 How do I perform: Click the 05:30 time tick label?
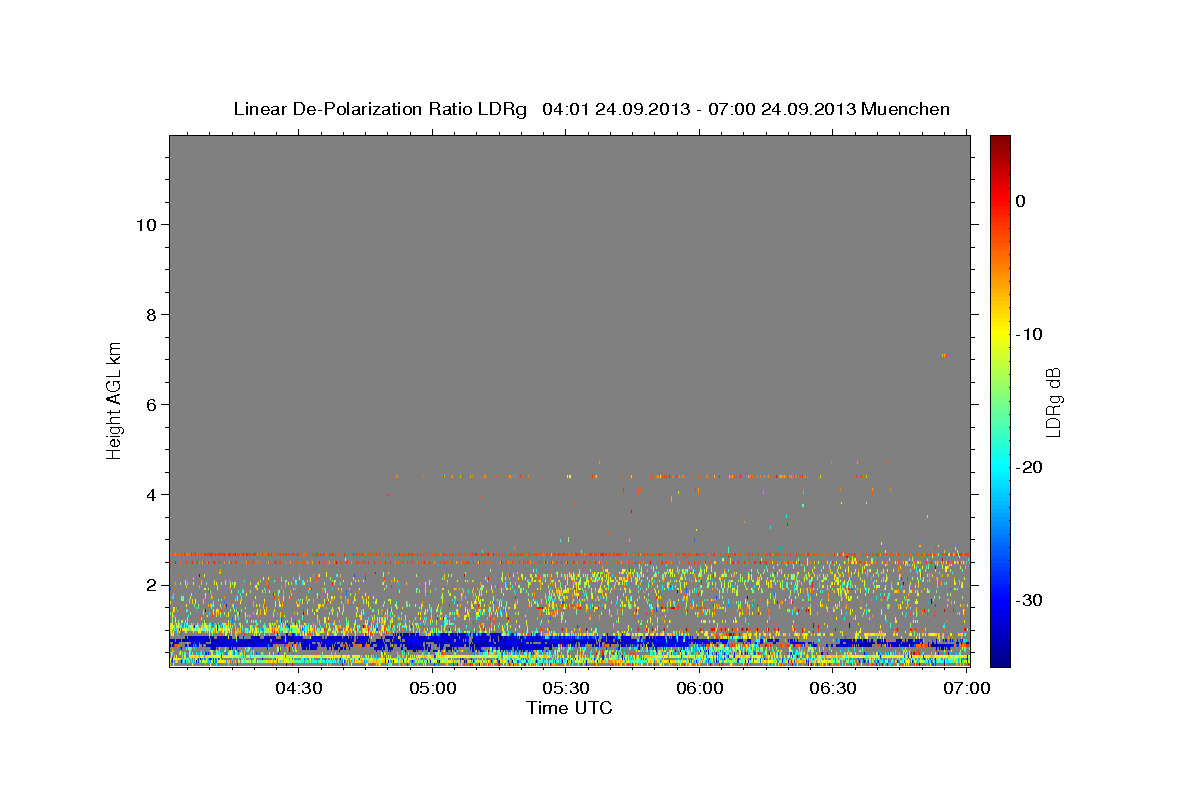point(566,688)
